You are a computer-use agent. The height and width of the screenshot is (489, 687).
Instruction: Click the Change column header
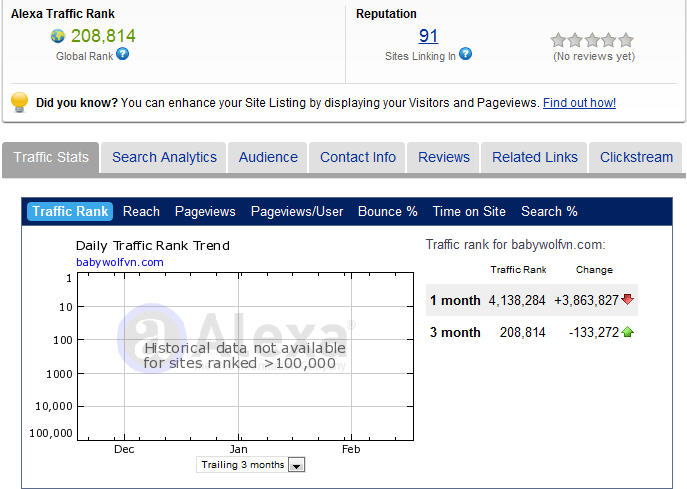tap(594, 269)
